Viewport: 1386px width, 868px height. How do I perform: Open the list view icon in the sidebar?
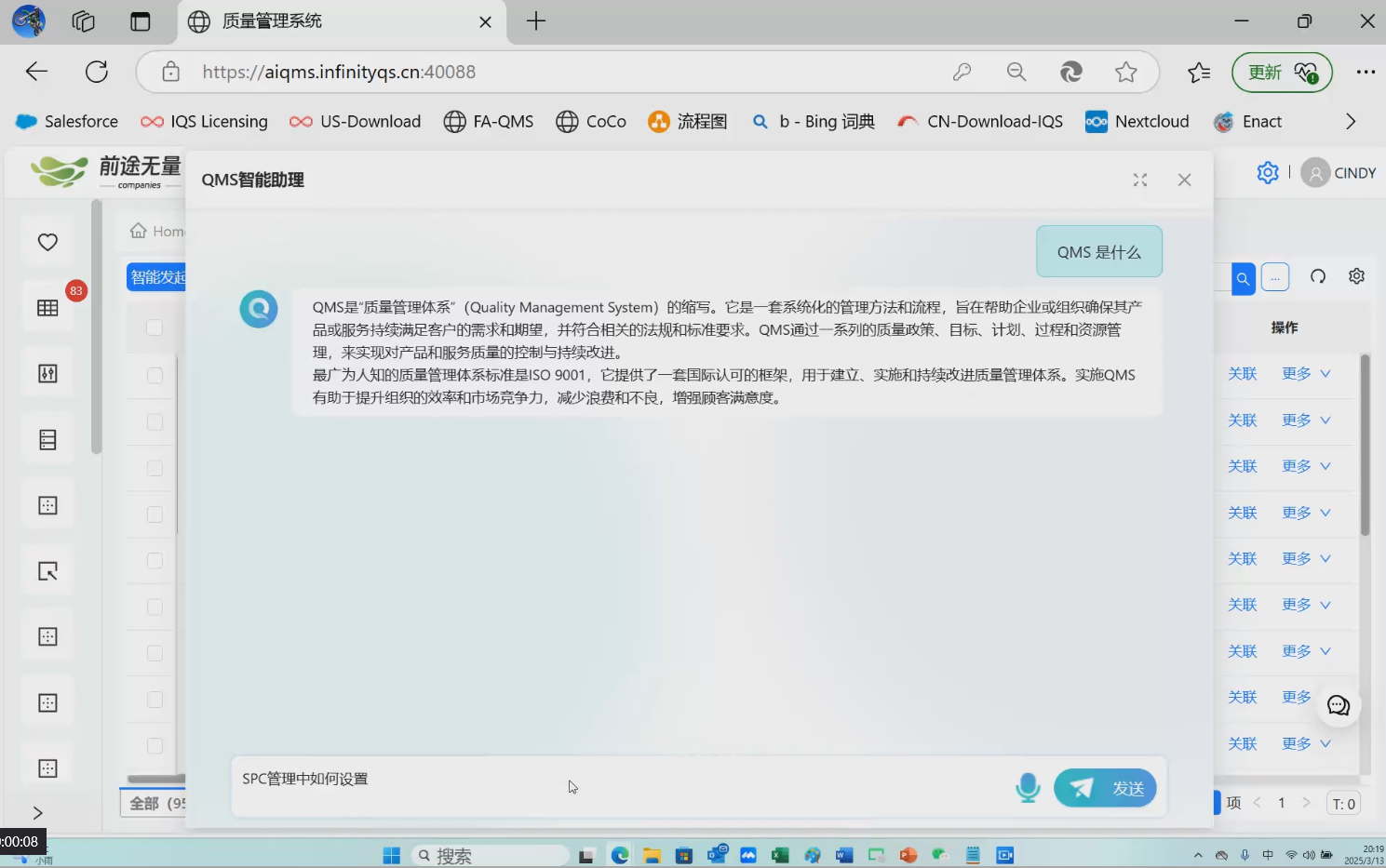tap(47, 437)
